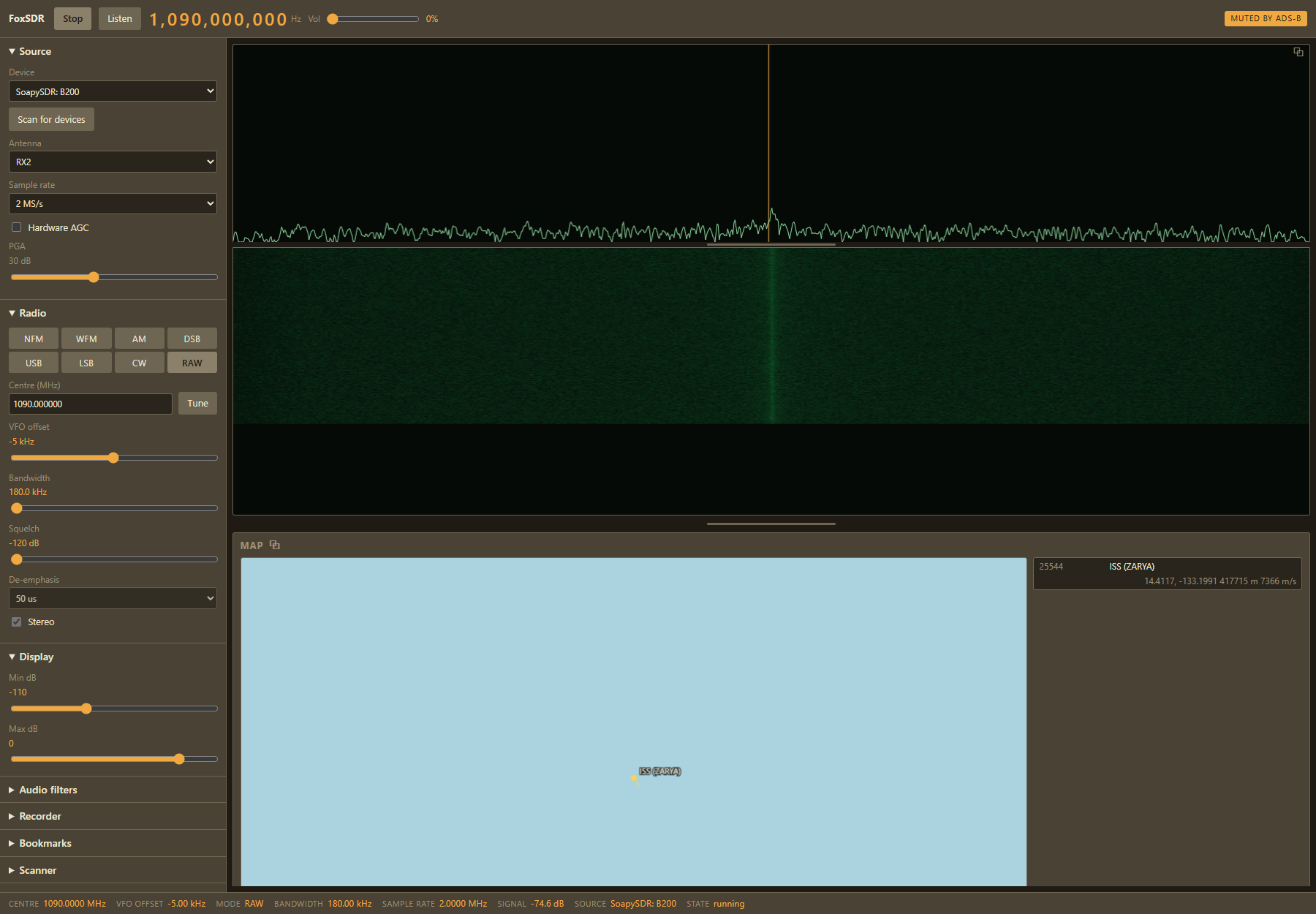
Task: Pop out the MAP panel icon
Action: click(275, 545)
